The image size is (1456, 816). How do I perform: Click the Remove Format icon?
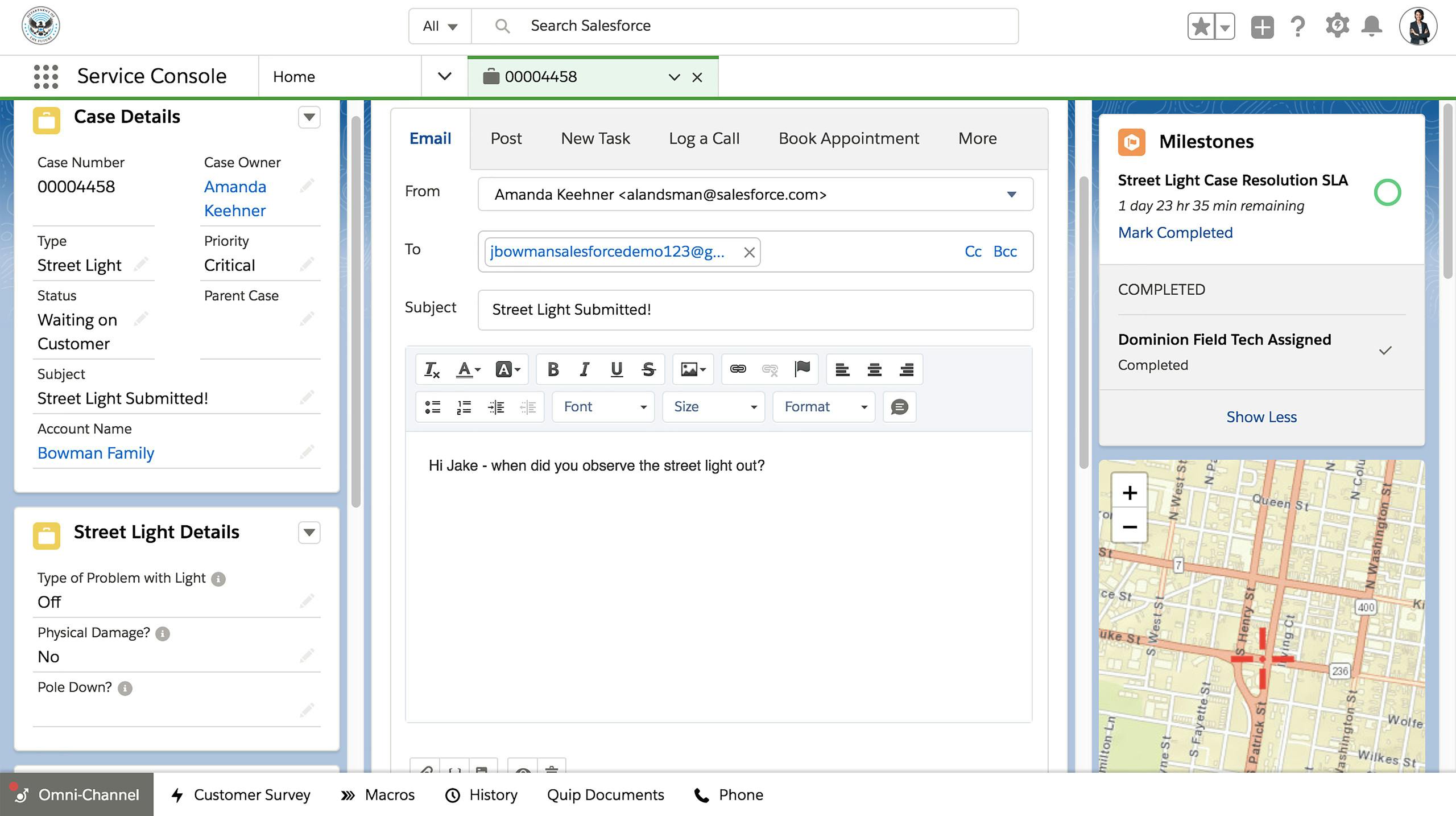(432, 369)
